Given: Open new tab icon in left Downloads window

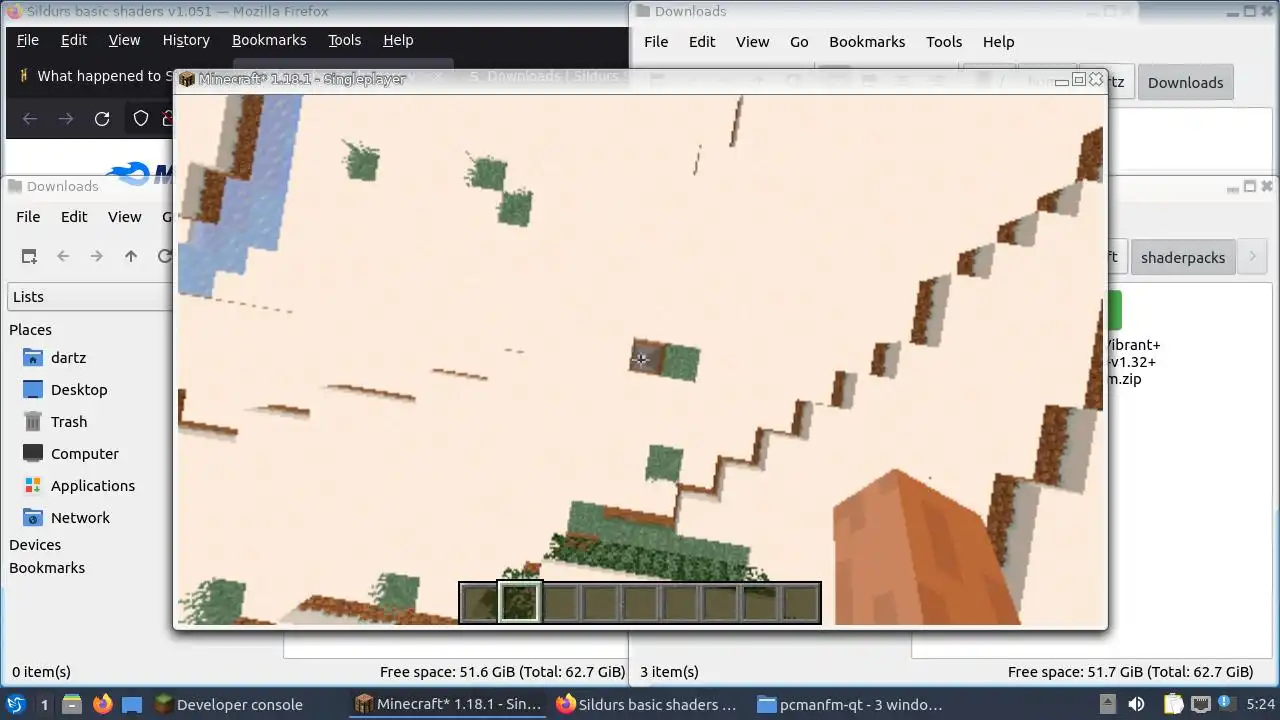Looking at the screenshot, I should [x=29, y=256].
